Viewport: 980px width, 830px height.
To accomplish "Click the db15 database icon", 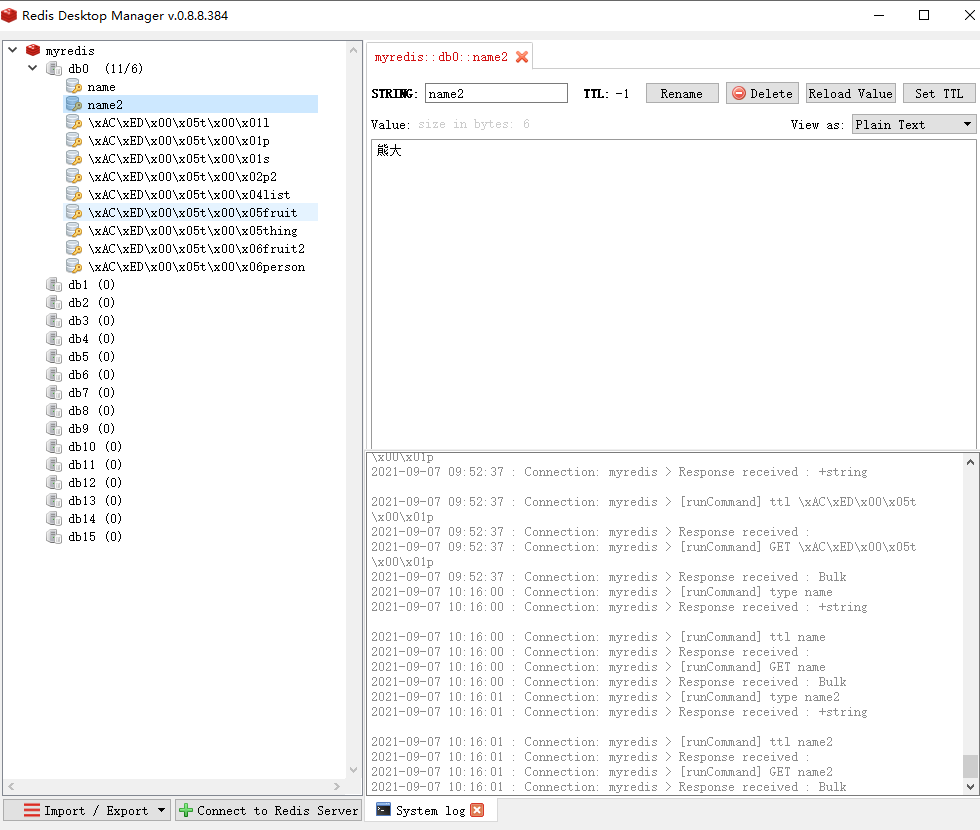I will pos(54,537).
